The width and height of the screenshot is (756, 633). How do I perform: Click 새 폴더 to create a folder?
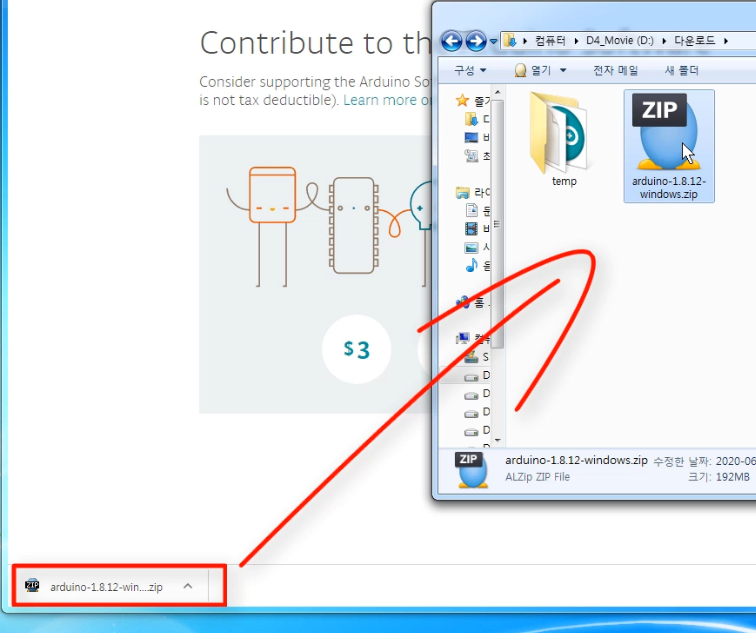coord(682,70)
